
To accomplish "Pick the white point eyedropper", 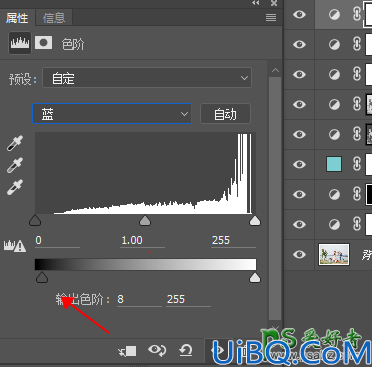I will 15,187.
